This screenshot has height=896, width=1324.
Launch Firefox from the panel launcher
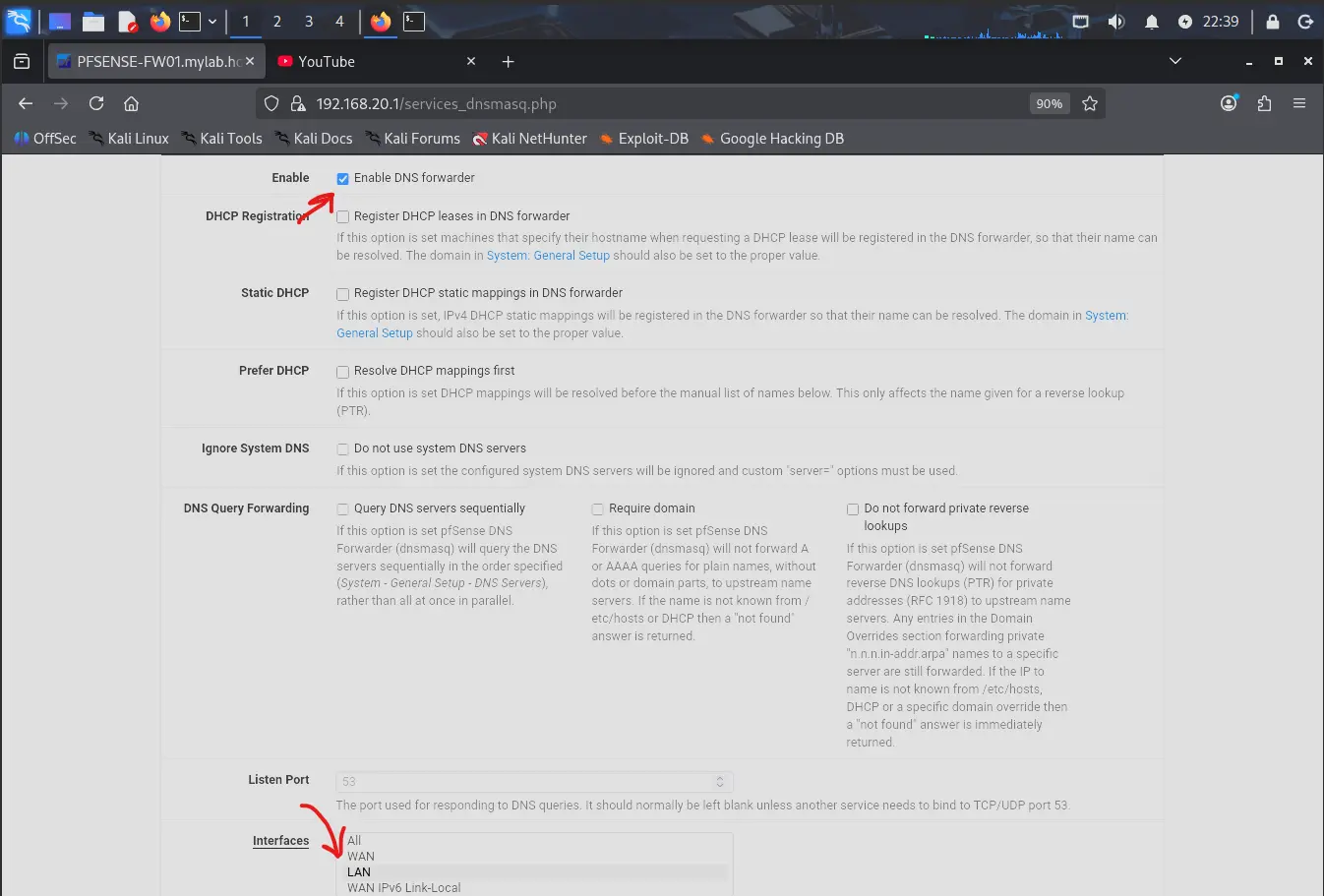pos(160,21)
